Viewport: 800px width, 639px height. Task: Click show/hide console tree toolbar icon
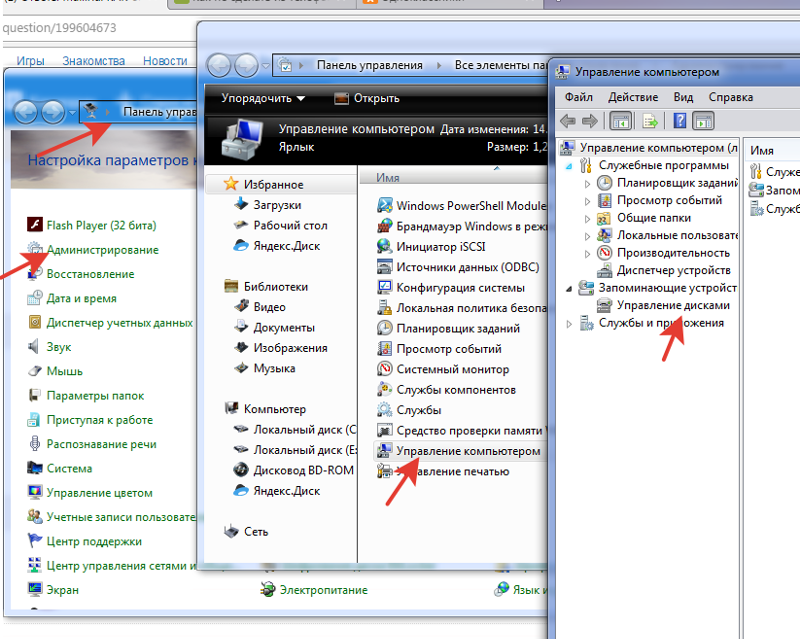[x=621, y=121]
